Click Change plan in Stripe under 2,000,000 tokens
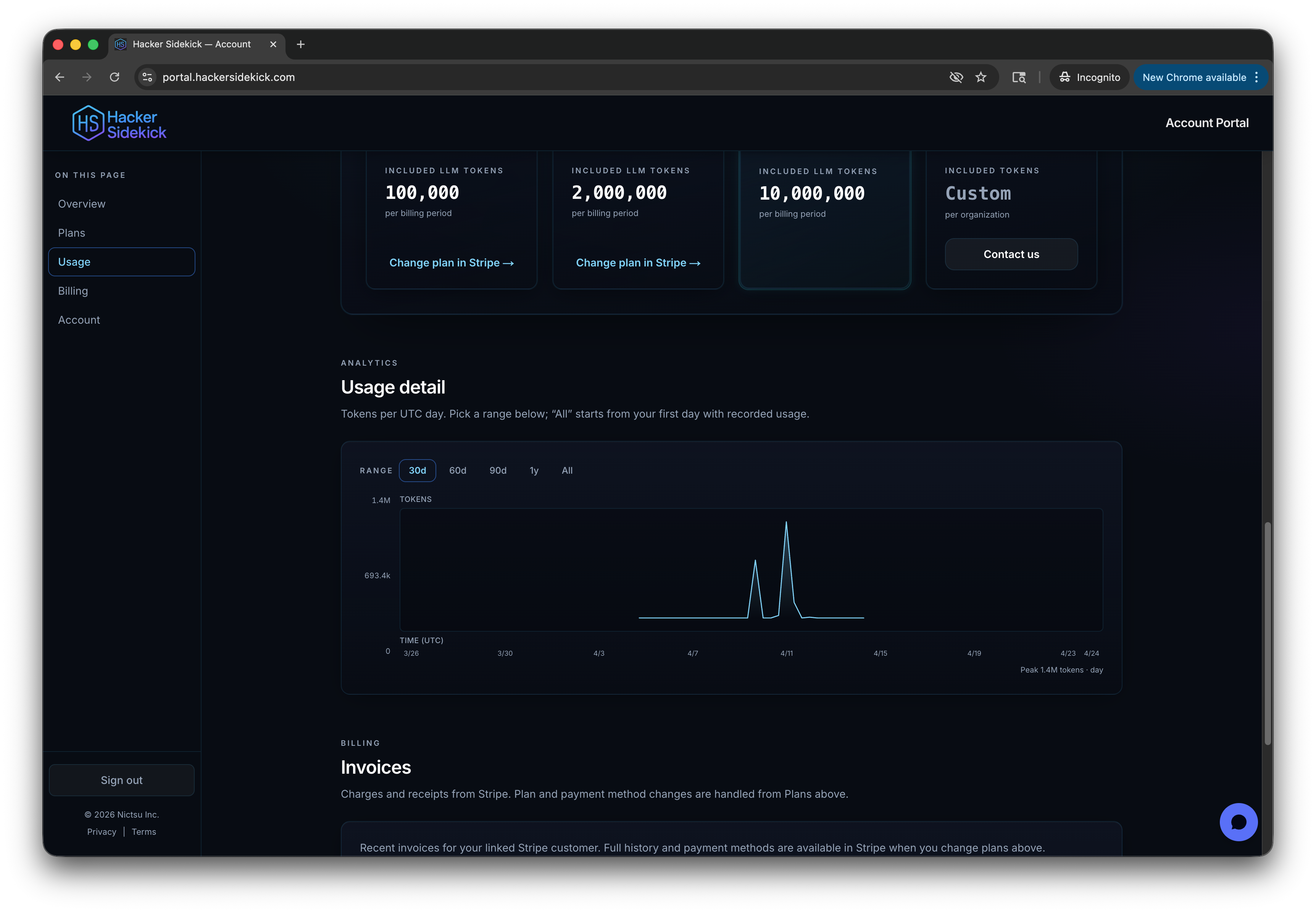Viewport: 1316px width, 913px height. (638, 263)
